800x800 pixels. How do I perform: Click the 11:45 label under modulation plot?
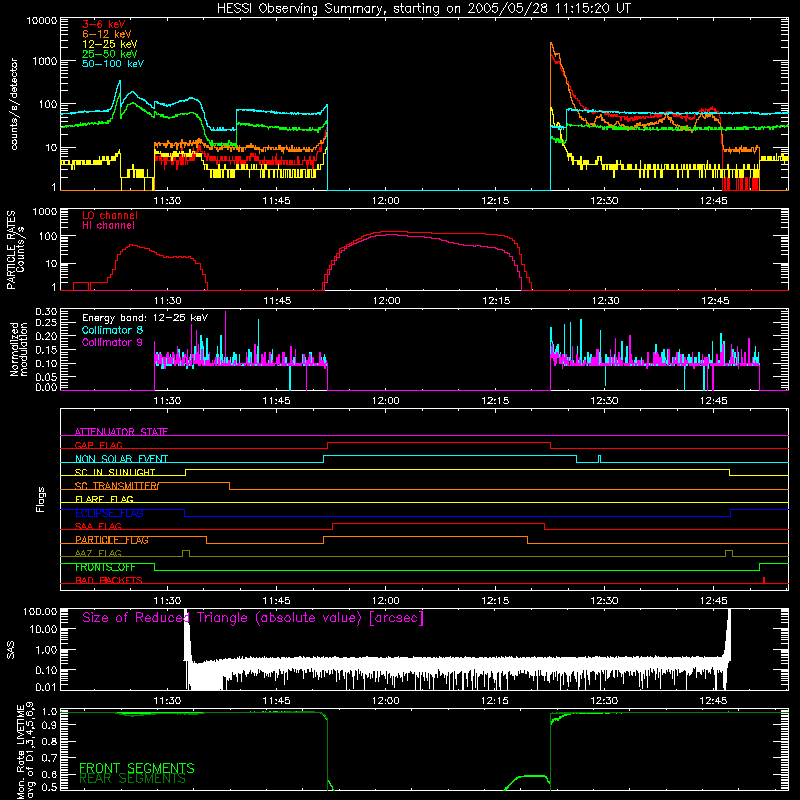click(x=276, y=401)
